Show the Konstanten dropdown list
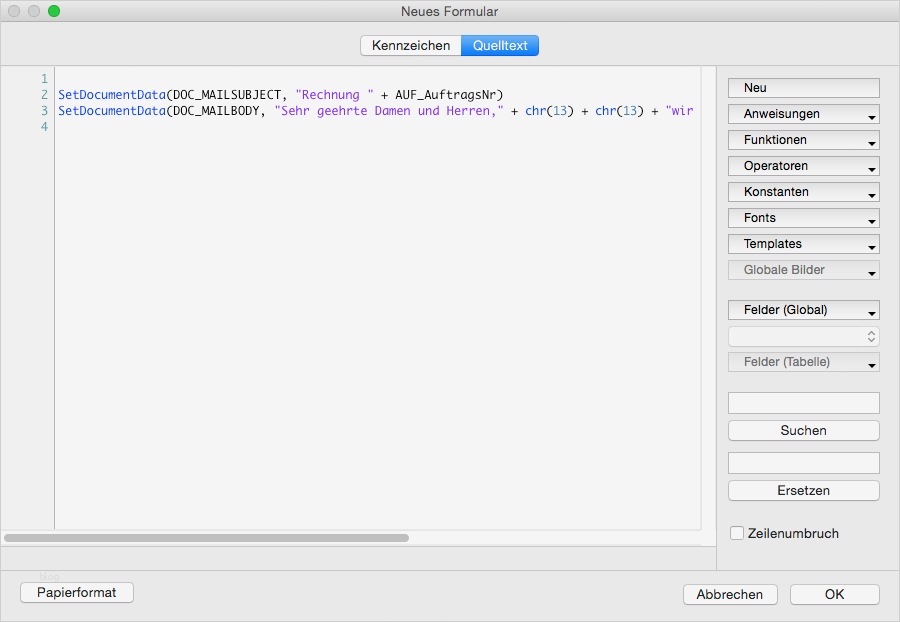Viewport: 900px width, 622px height. (x=804, y=192)
